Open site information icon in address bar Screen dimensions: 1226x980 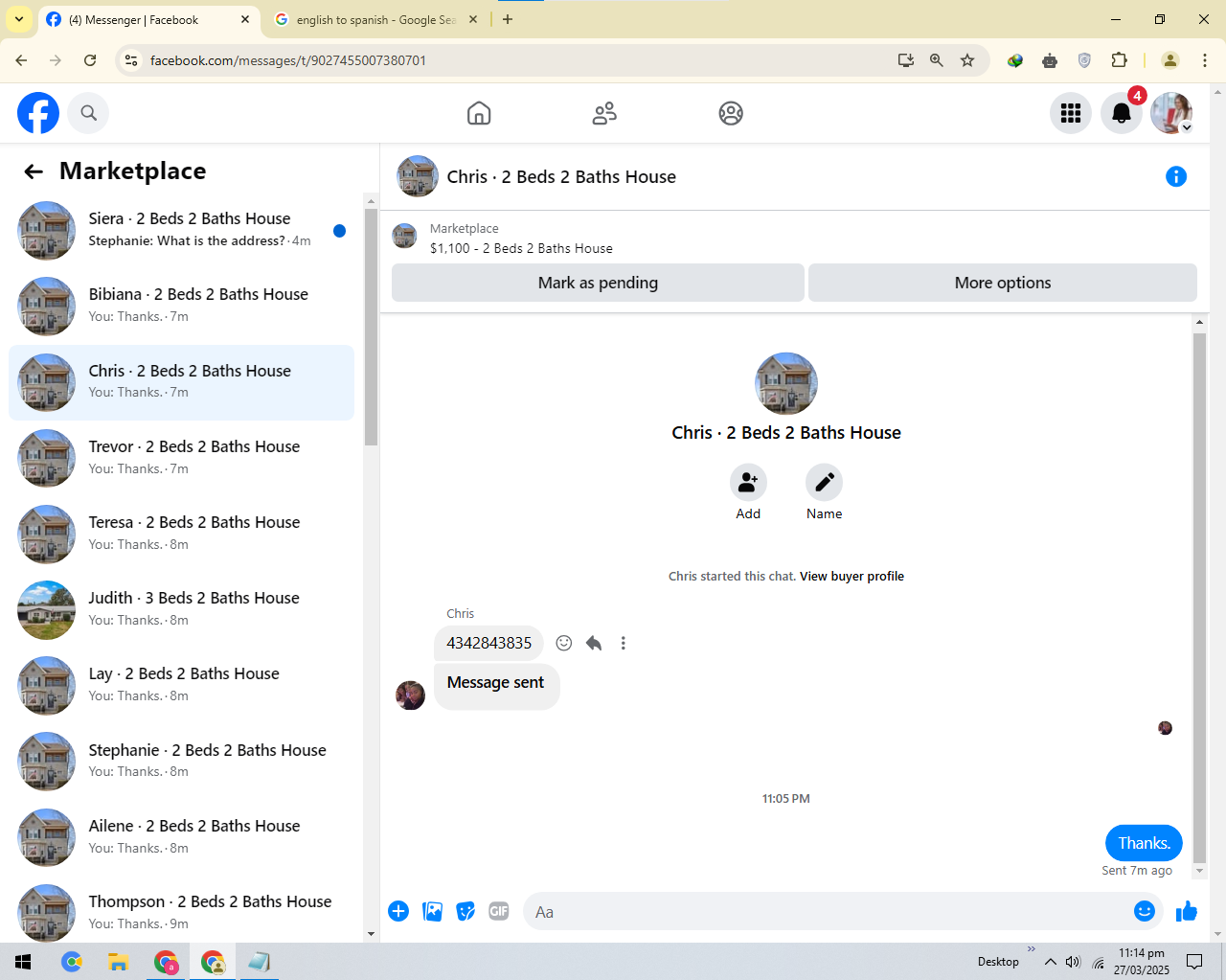pos(132,60)
